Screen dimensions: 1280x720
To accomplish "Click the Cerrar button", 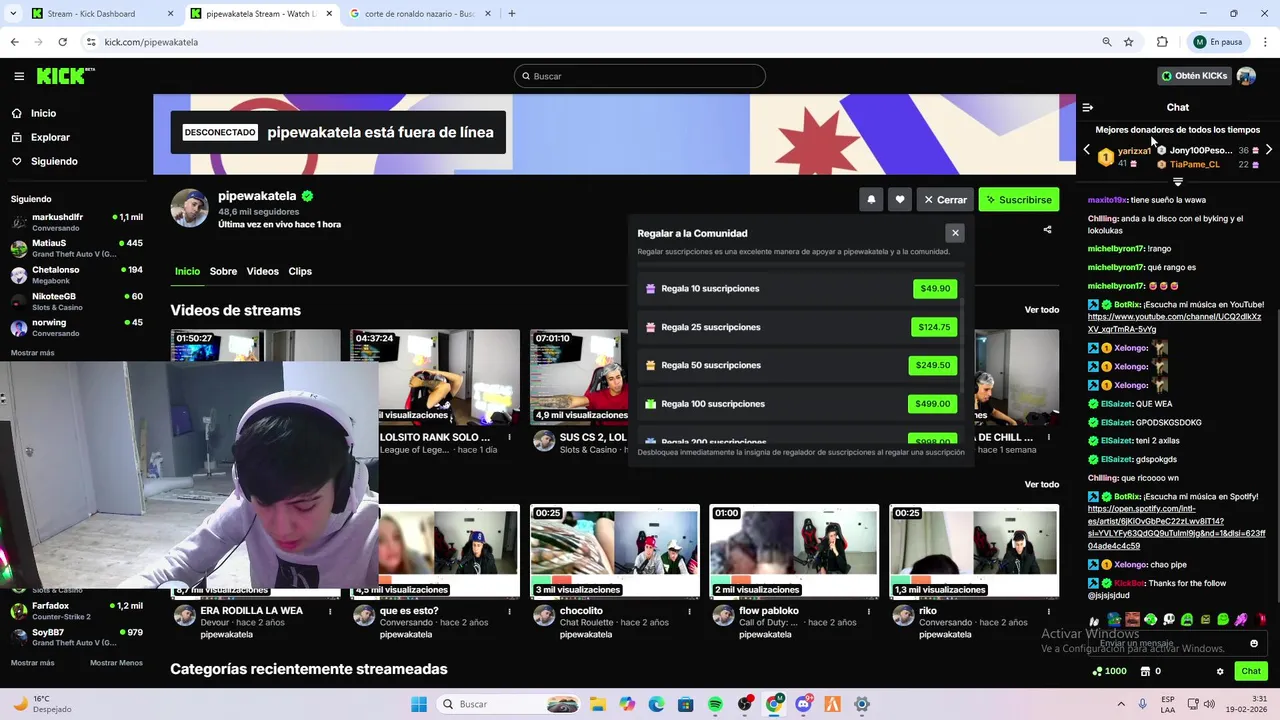I will tap(946, 200).
